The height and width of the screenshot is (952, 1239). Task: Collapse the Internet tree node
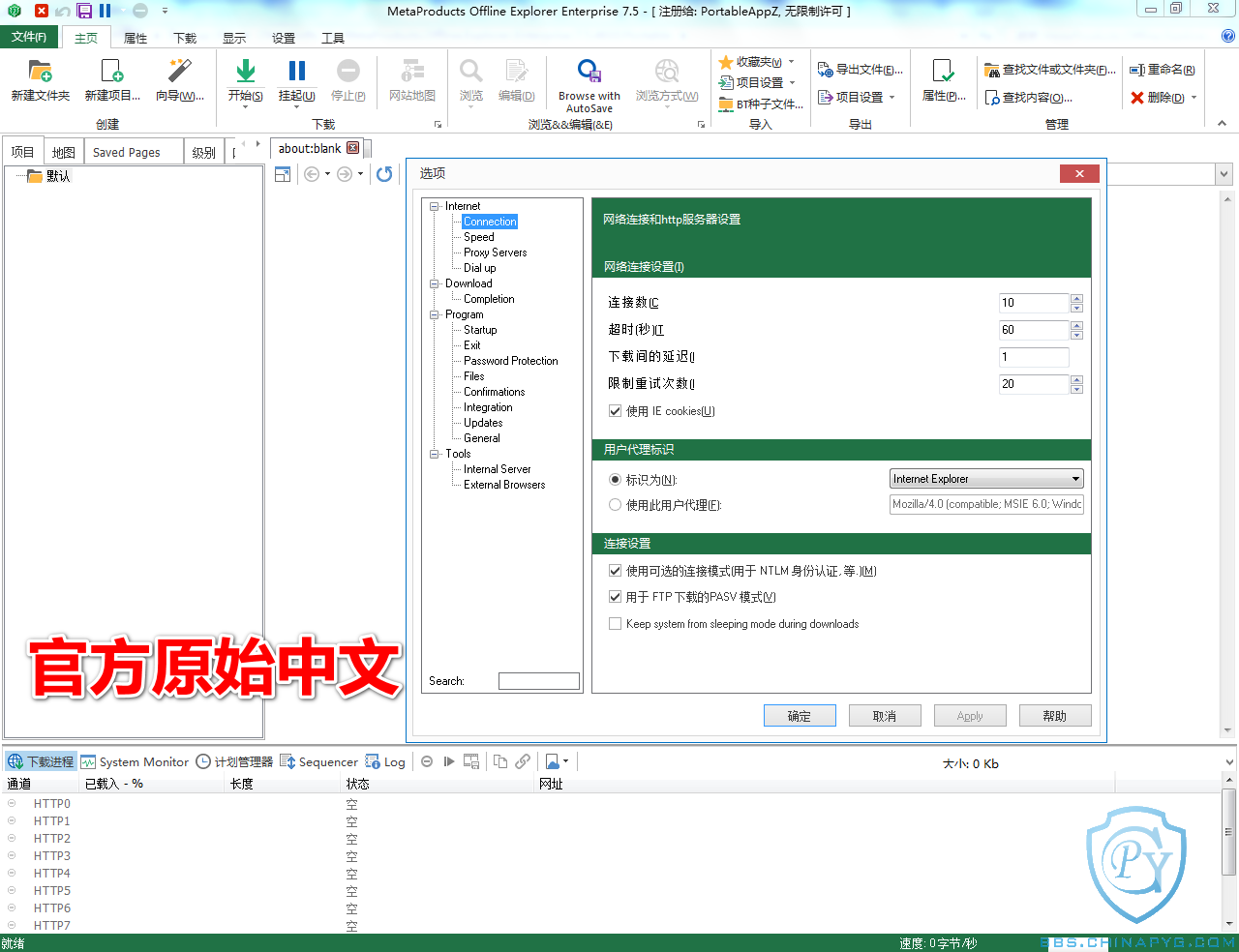(x=435, y=206)
